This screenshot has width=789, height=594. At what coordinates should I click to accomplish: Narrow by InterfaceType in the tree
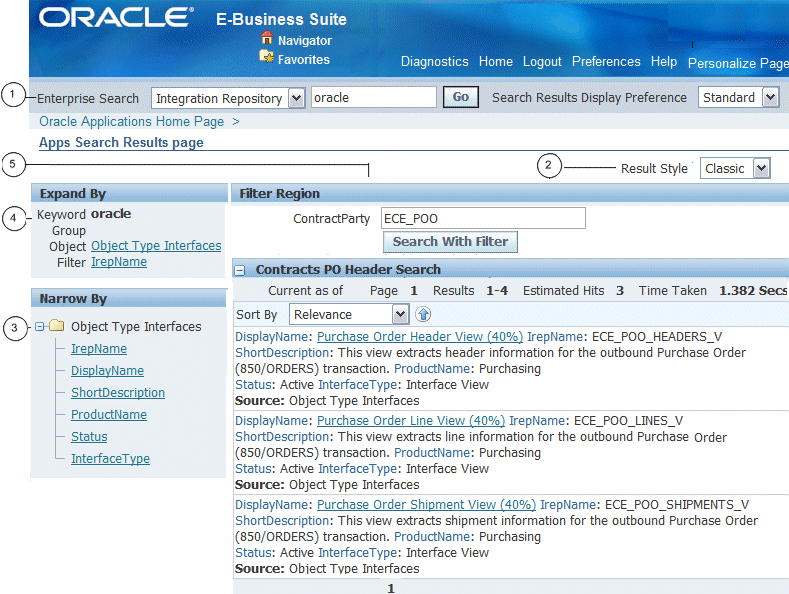[x=110, y=459]
